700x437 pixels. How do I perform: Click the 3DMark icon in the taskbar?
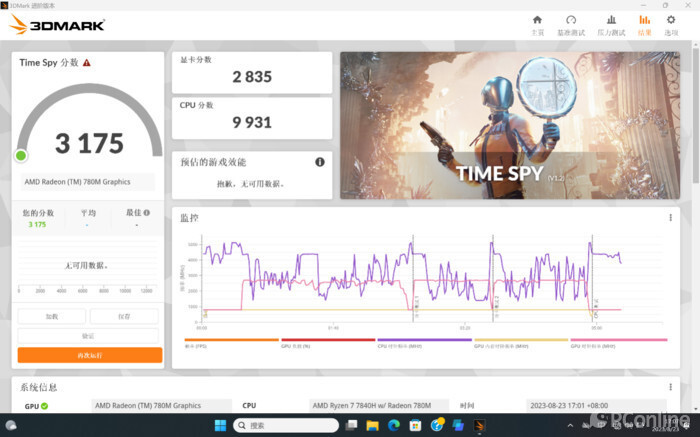coord(479,425)
